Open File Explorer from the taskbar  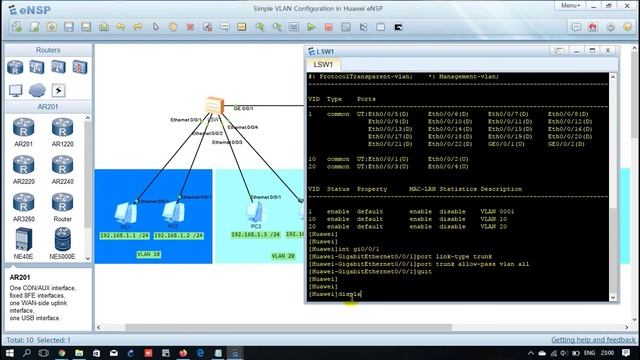[79, 353]
